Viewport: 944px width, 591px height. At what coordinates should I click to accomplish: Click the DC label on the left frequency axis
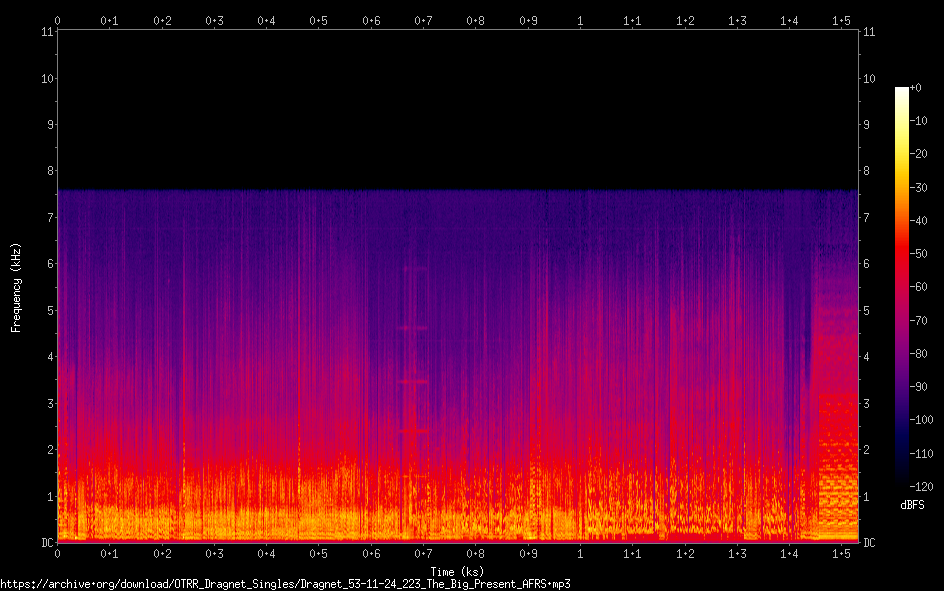pyautogui.click(x=45, y=543)
